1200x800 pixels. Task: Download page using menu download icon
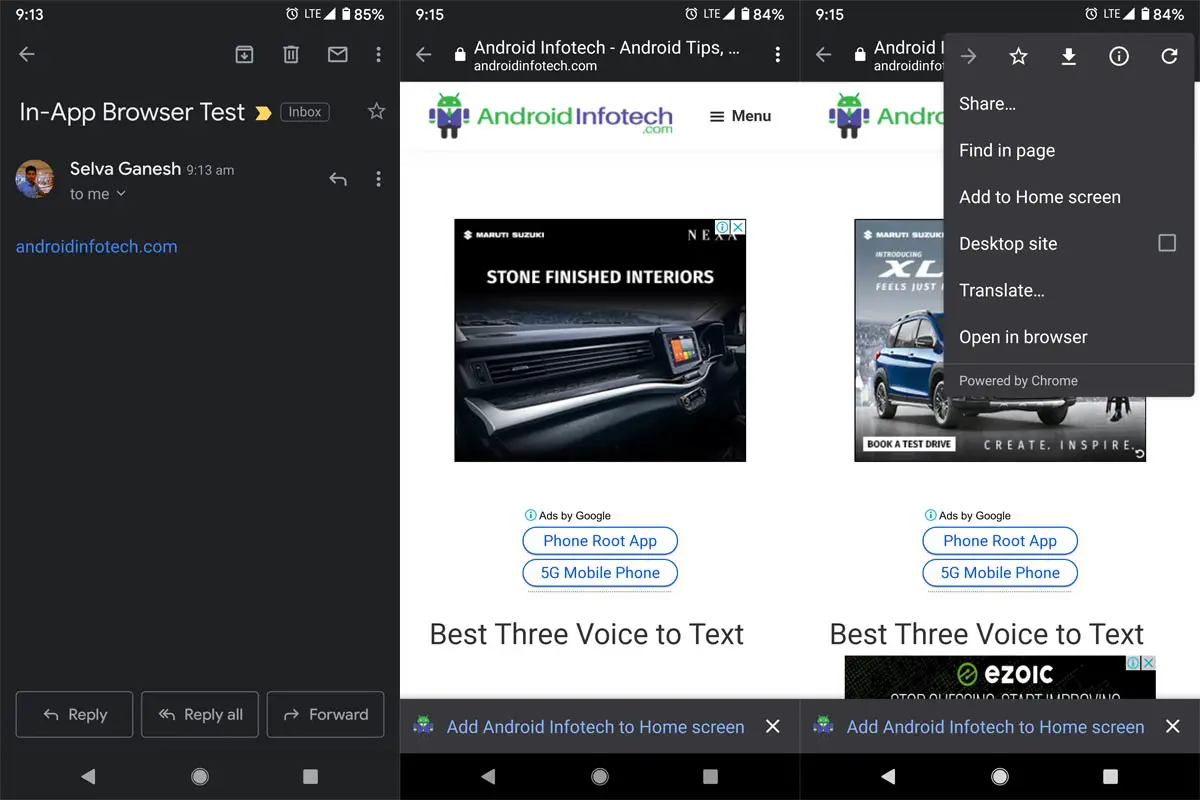[1068, 57]
